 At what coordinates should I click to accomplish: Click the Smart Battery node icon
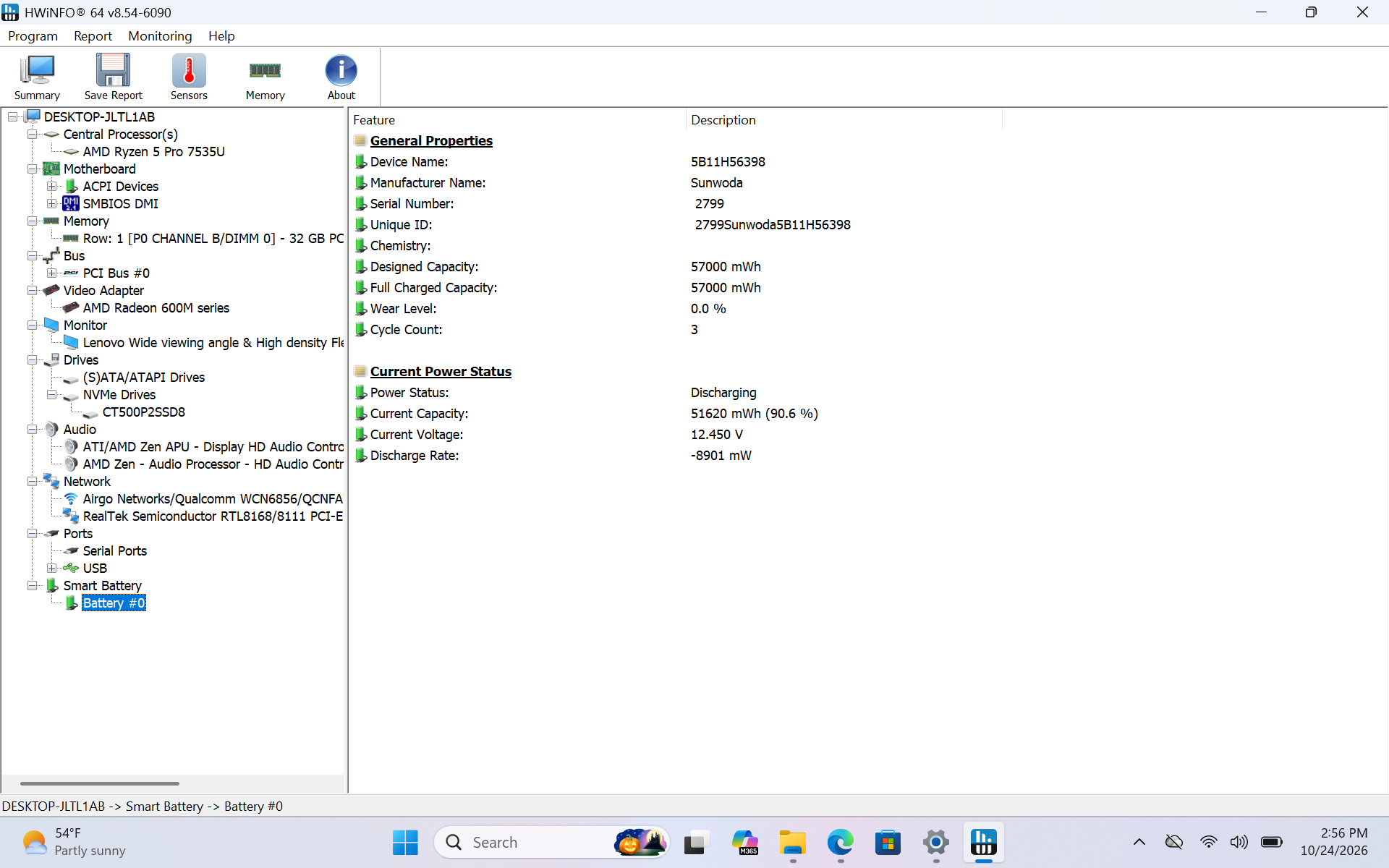(x=51, y=585)
